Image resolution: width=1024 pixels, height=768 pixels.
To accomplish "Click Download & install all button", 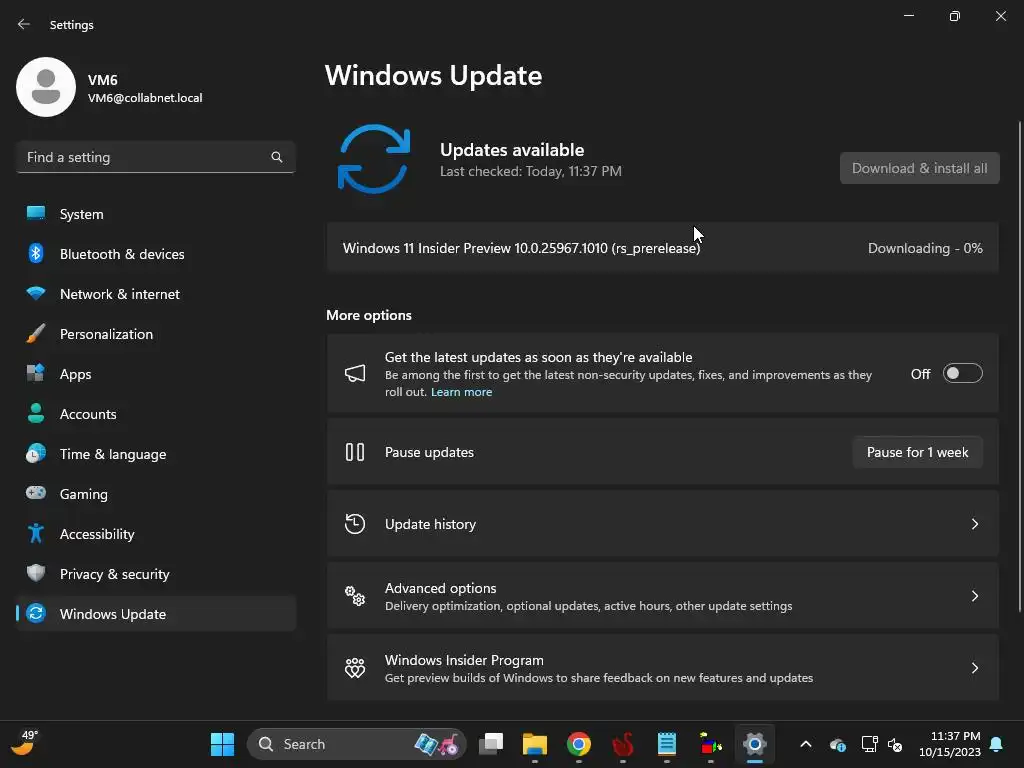I will point(920,168).
